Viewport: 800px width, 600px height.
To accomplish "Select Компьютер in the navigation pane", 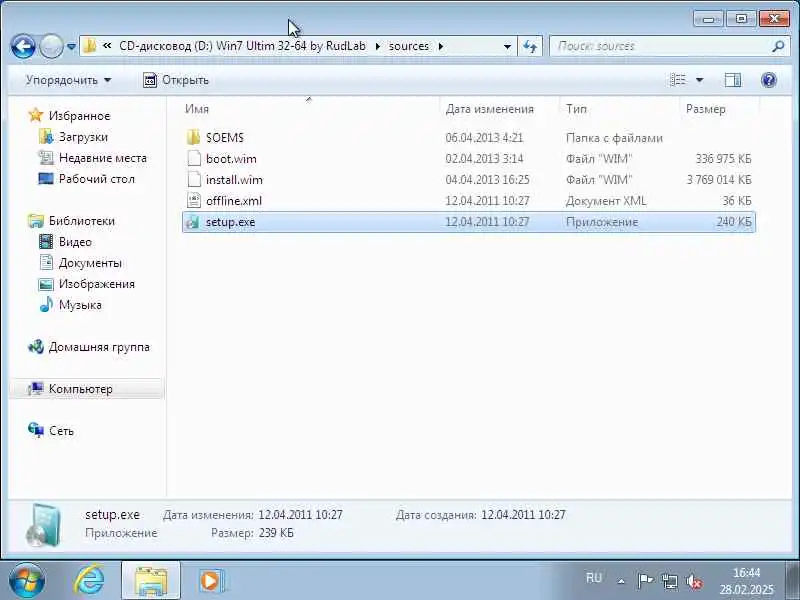I will [x=81, y=389].
